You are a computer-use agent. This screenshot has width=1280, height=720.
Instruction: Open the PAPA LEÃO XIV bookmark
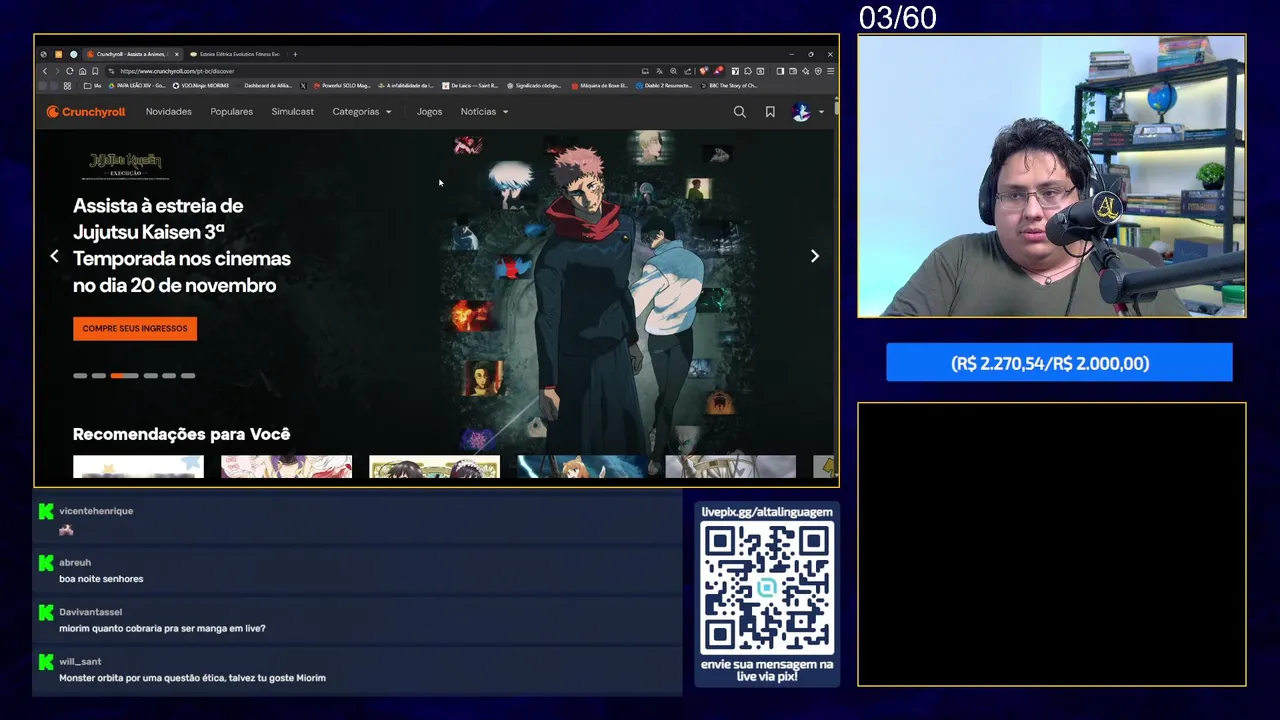[x=137, y=85]
